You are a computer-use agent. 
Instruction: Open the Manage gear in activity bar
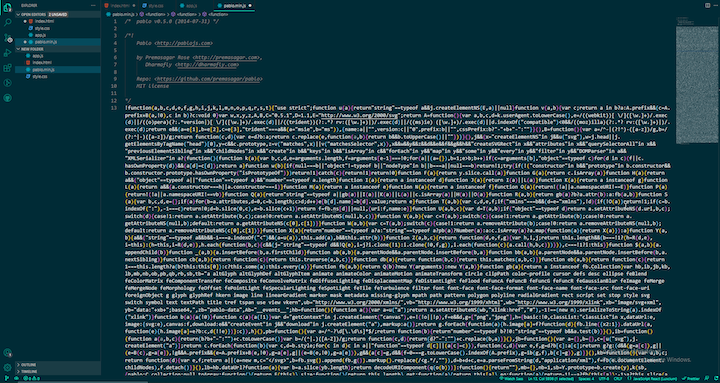pyautogui.click(x=7, y=367)
